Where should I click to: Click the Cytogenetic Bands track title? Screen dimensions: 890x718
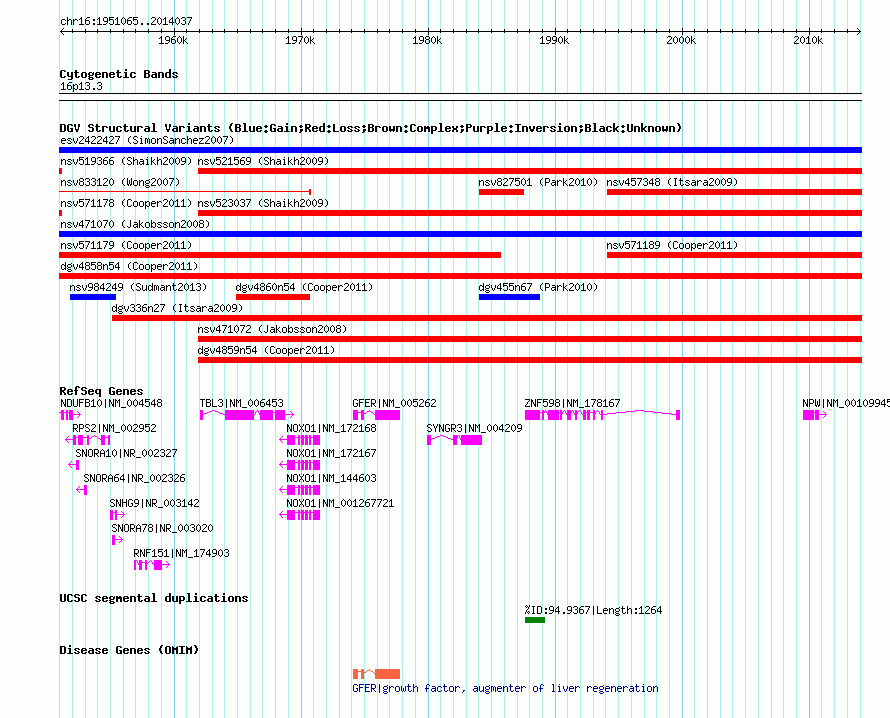119,74
